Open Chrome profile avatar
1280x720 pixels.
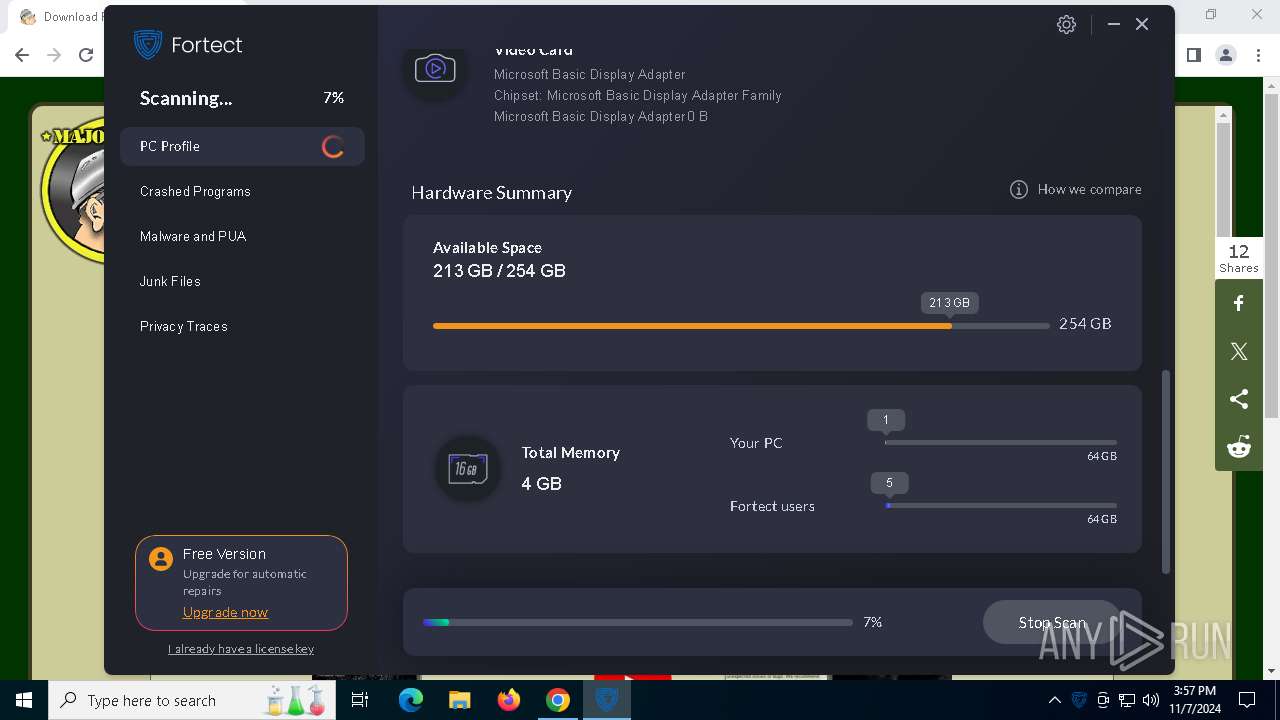[1226, 55]
